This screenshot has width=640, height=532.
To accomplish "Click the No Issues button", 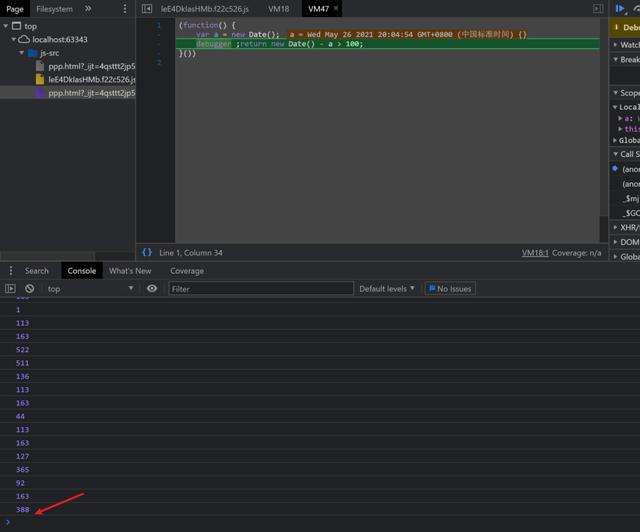I will pyautogui.click(x=450, y=289).
